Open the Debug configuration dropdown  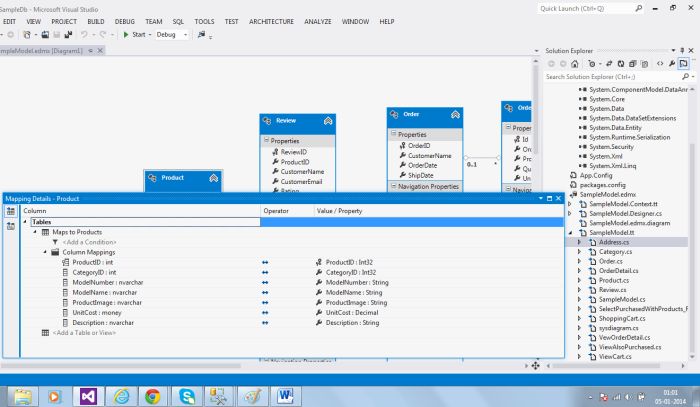tap(185, 35)
